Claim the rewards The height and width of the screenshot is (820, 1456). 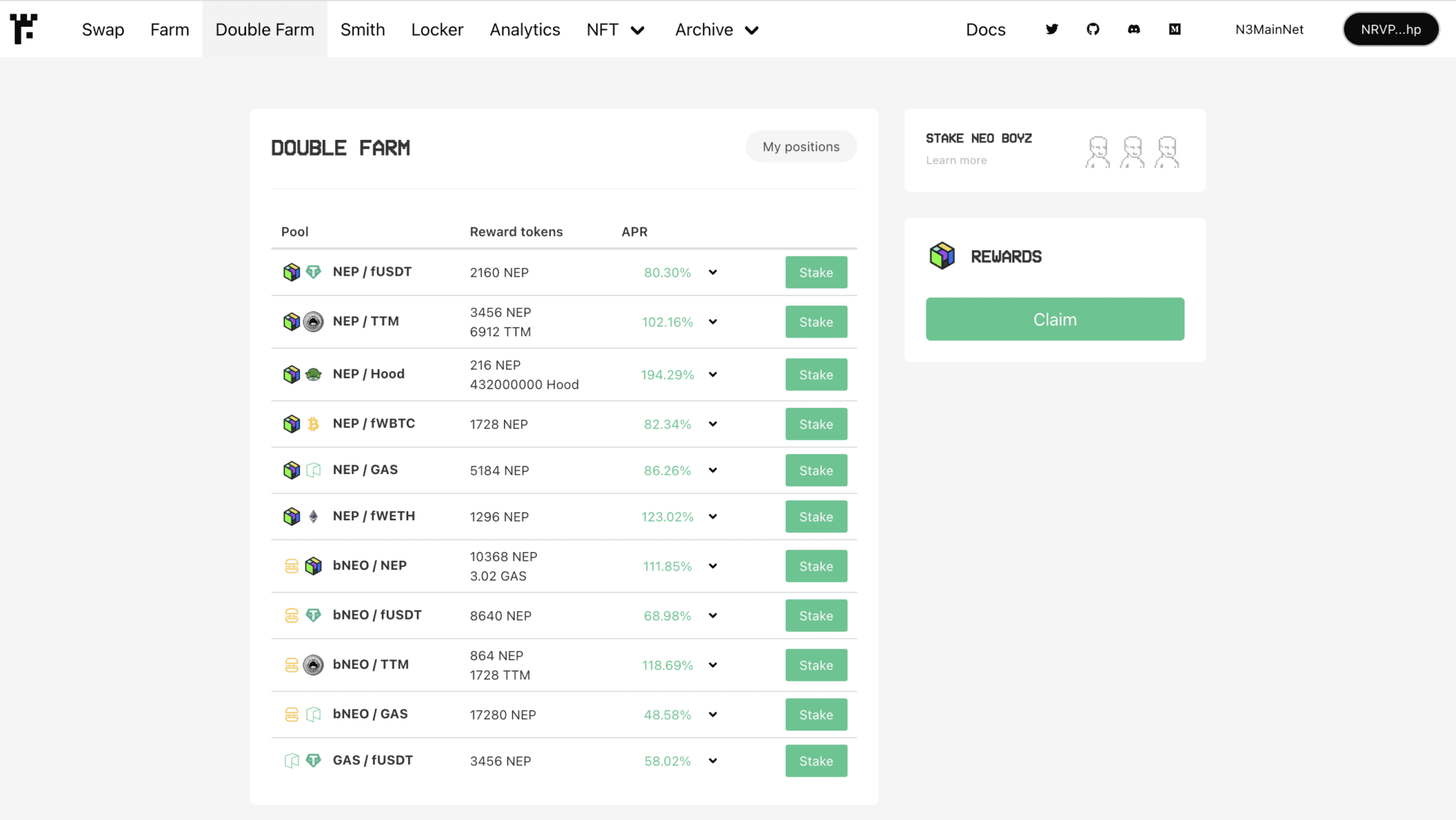pos(1055,319)
